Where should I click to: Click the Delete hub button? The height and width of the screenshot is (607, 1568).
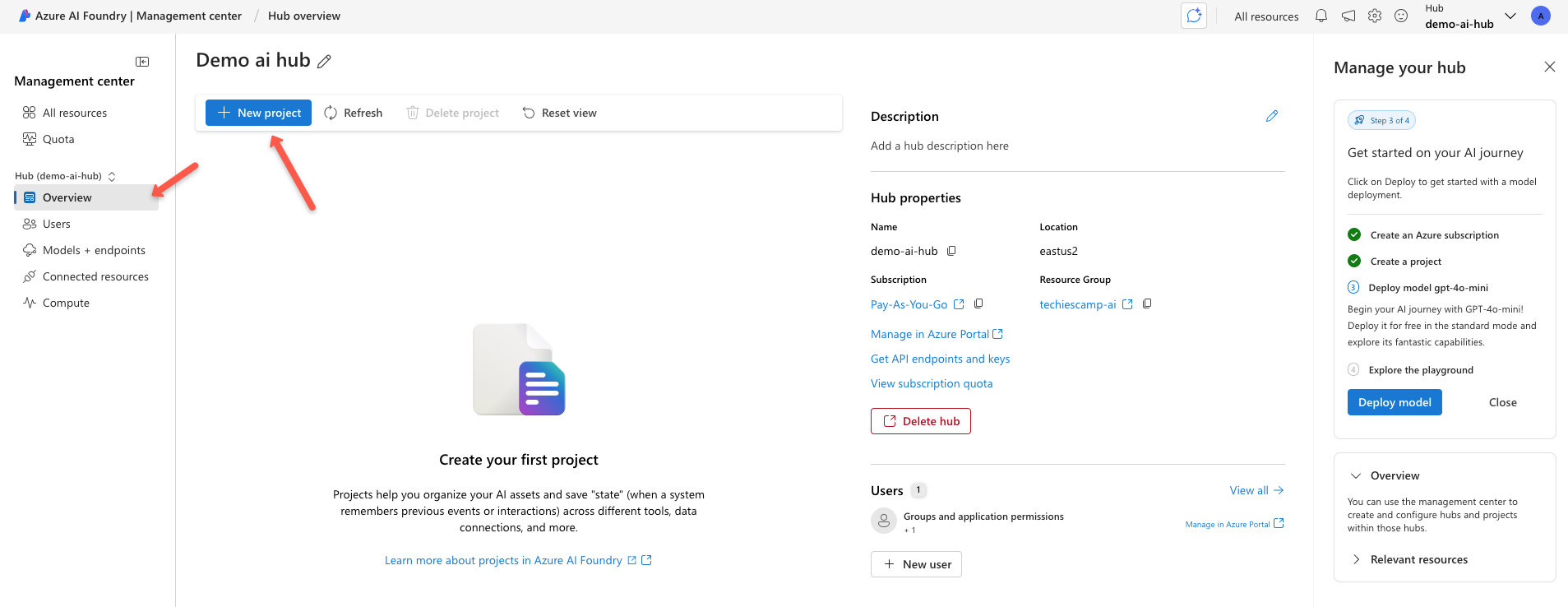tap(921, 421)
